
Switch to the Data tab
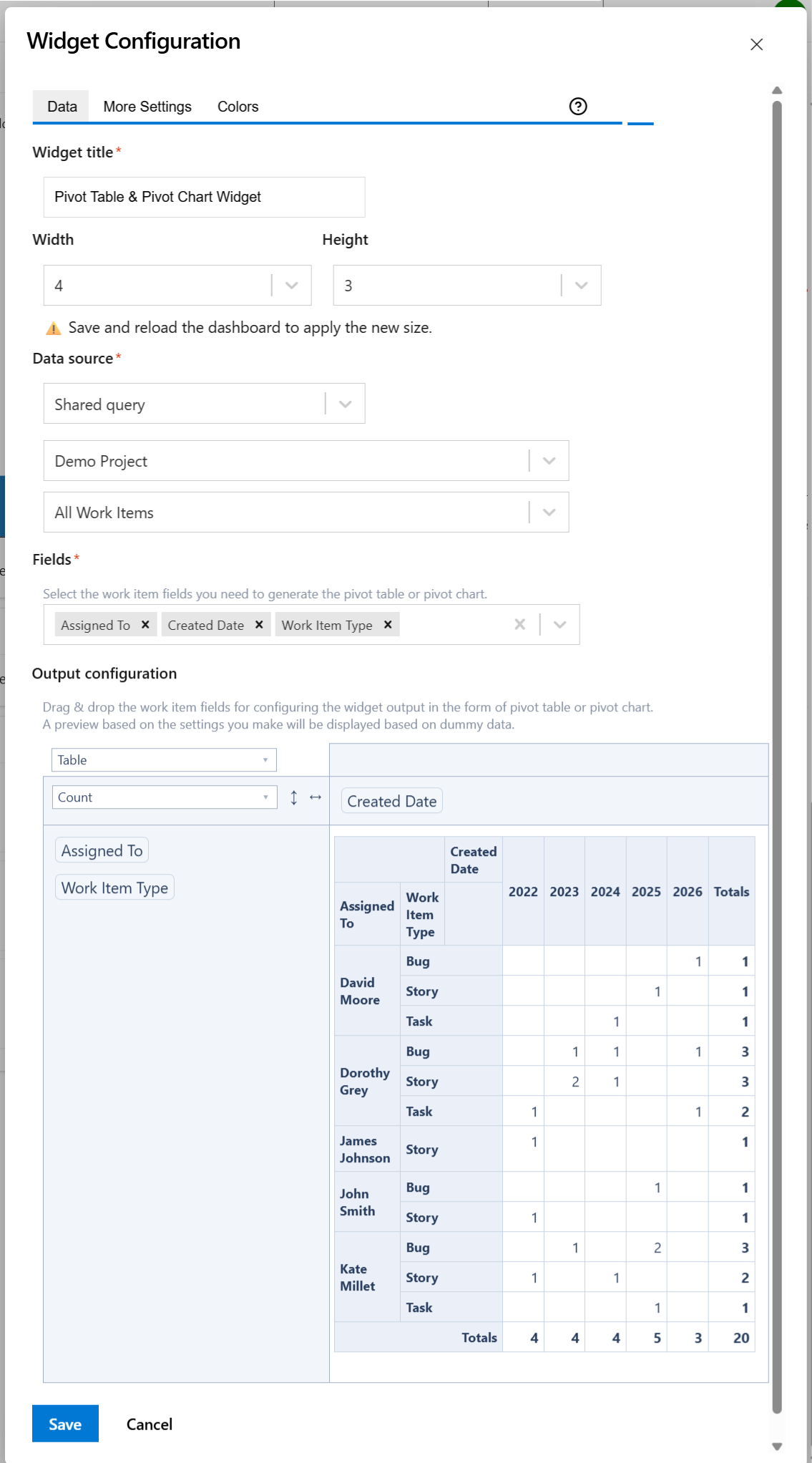62,107
